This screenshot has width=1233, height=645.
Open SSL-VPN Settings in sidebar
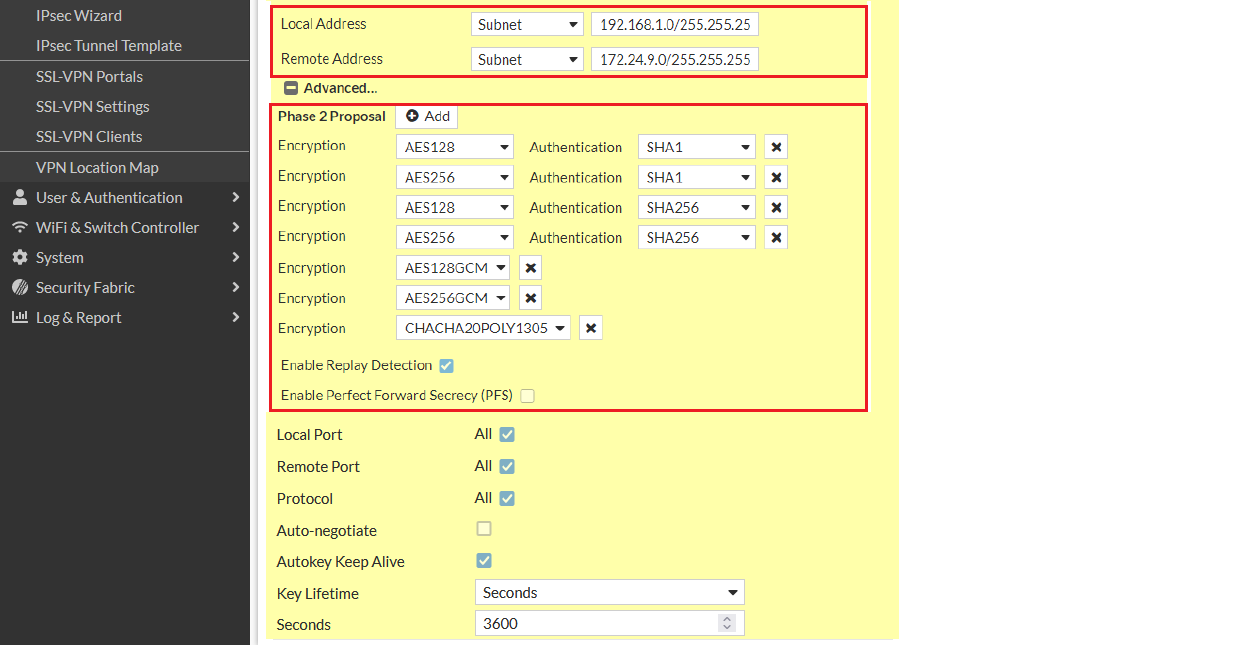pyautogui.click(x=92, y=106)
